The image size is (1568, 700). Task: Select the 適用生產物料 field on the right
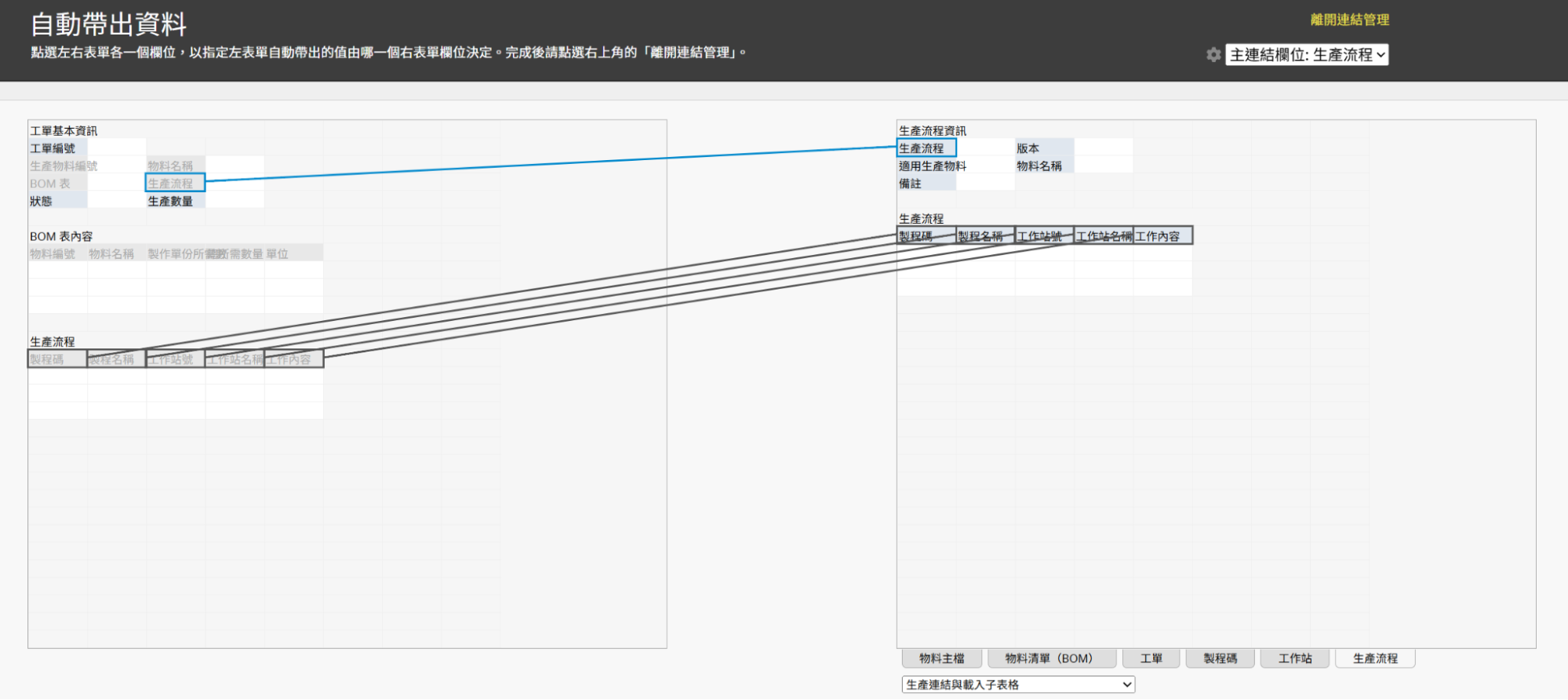tap(933, 166)
